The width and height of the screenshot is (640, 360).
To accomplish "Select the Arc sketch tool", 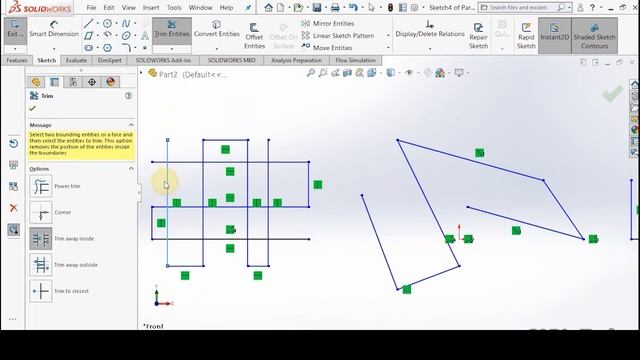I will click(x=107, y=36).
